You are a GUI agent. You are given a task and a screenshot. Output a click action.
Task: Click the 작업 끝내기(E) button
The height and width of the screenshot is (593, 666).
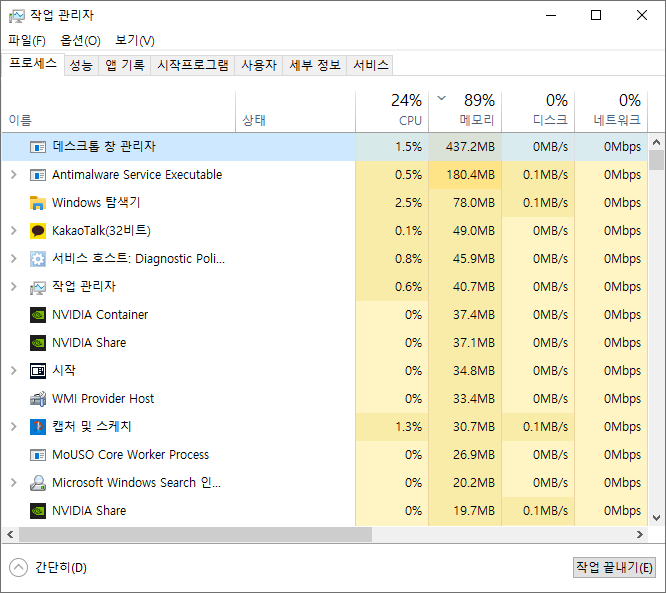coord(614,568)
